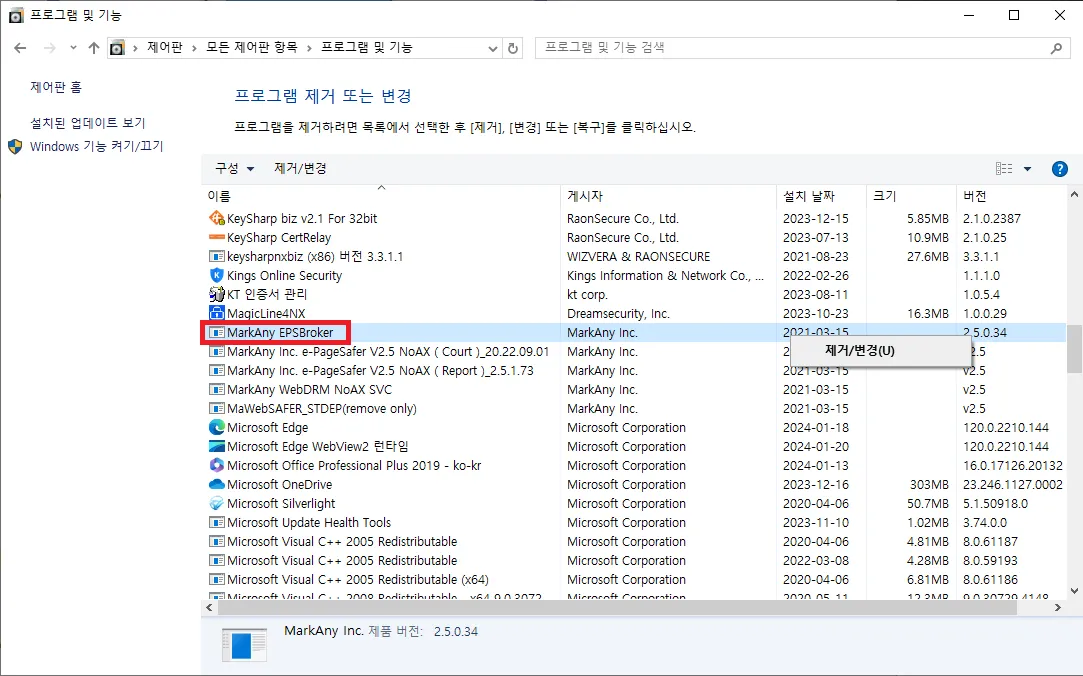Click the MarkAny EPSBroker program icon
The height and width of the screenshot is (676, 1083).
coord(216,332)
